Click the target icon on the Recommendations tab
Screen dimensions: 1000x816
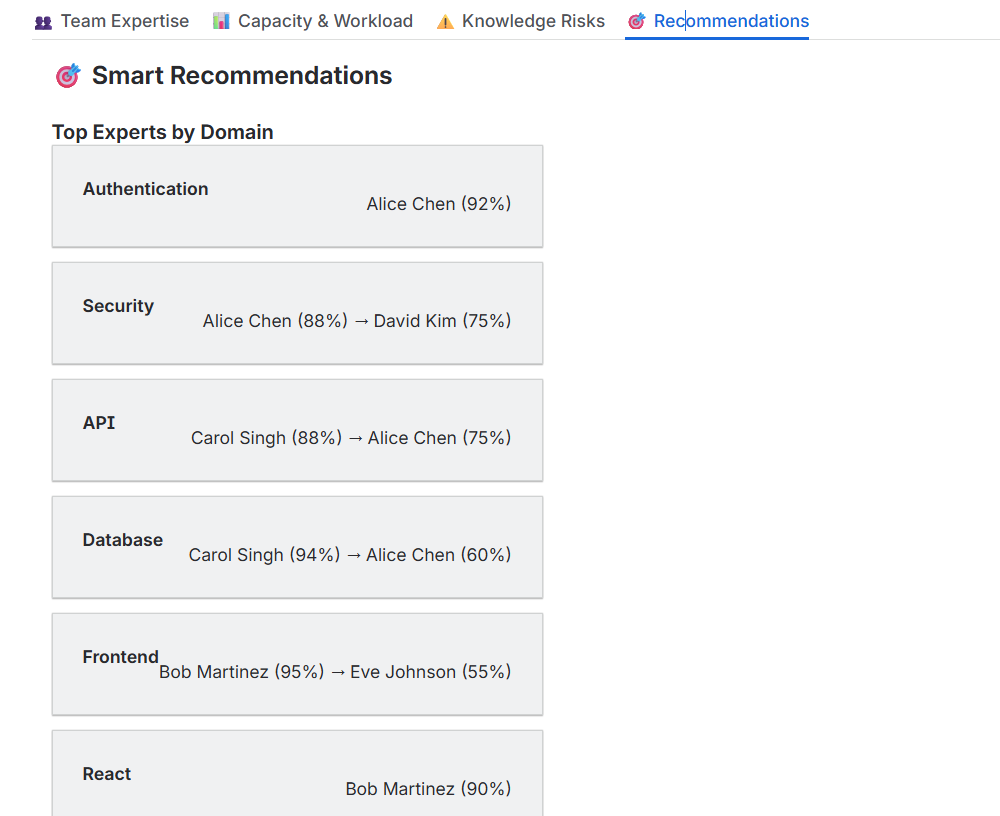point(636,21)
